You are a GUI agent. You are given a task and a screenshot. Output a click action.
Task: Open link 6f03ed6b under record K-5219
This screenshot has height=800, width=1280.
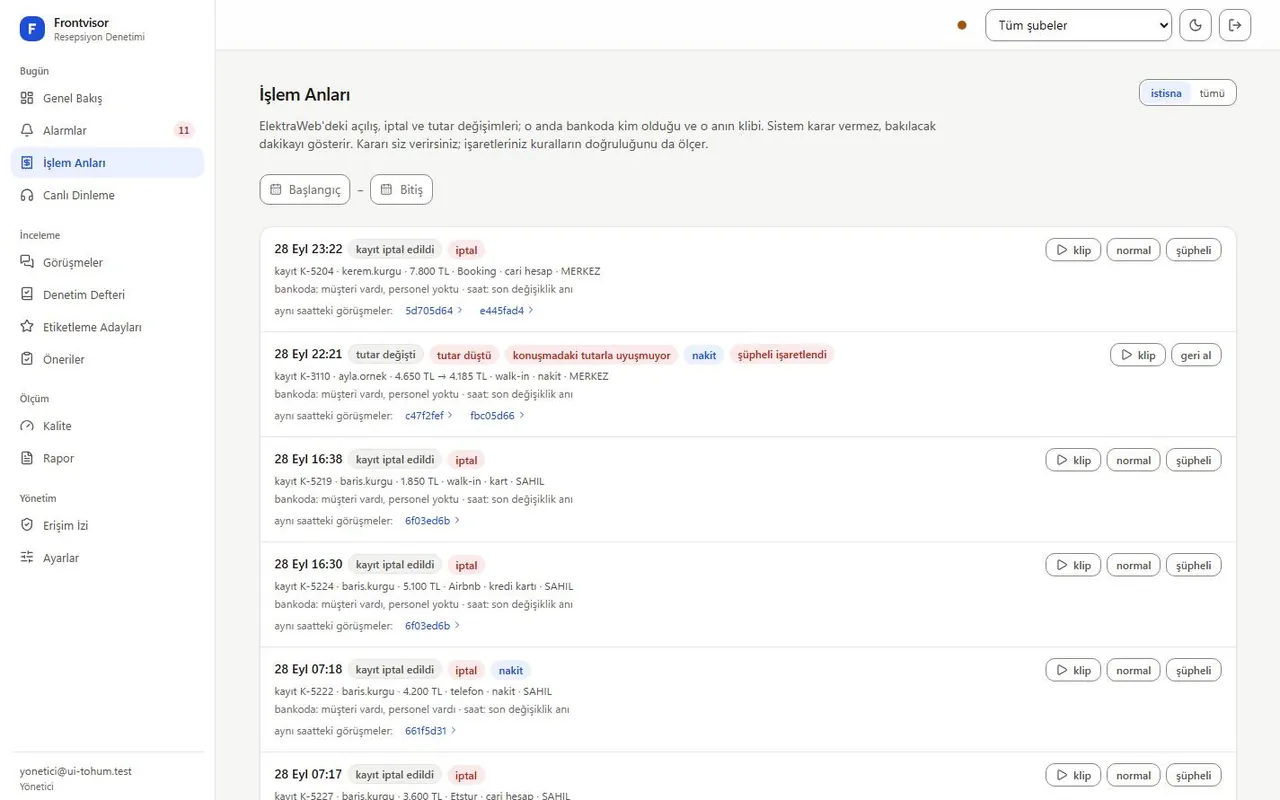pyautogui.click(x=432, y=521)
